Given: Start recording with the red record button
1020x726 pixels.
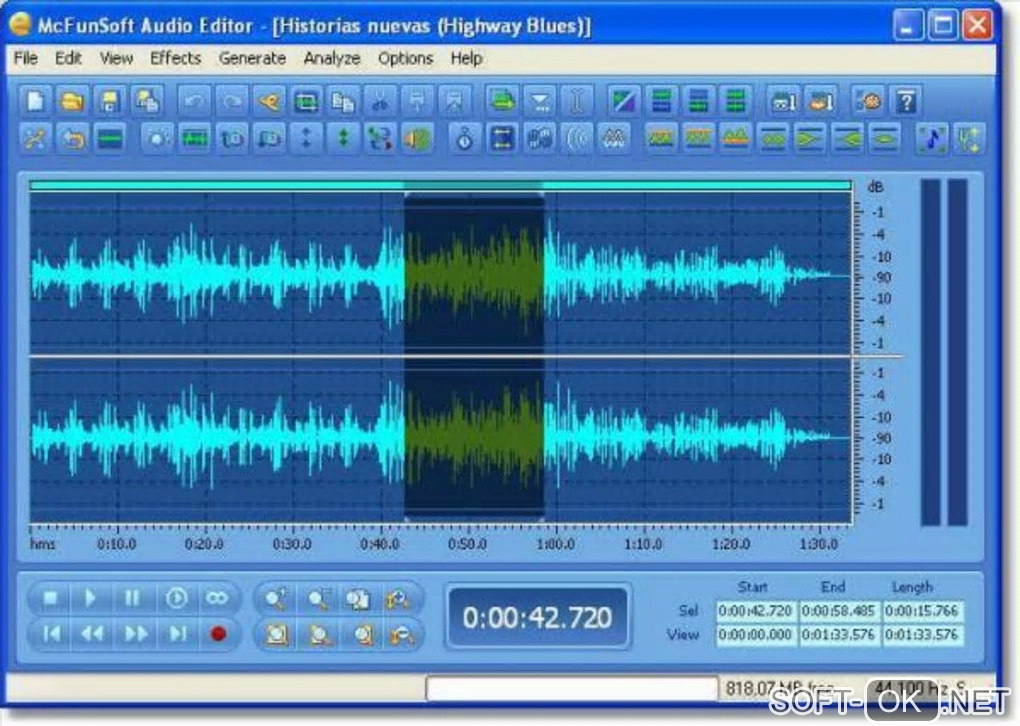Looking at the screenshot, I should click(x=218, y=634).
